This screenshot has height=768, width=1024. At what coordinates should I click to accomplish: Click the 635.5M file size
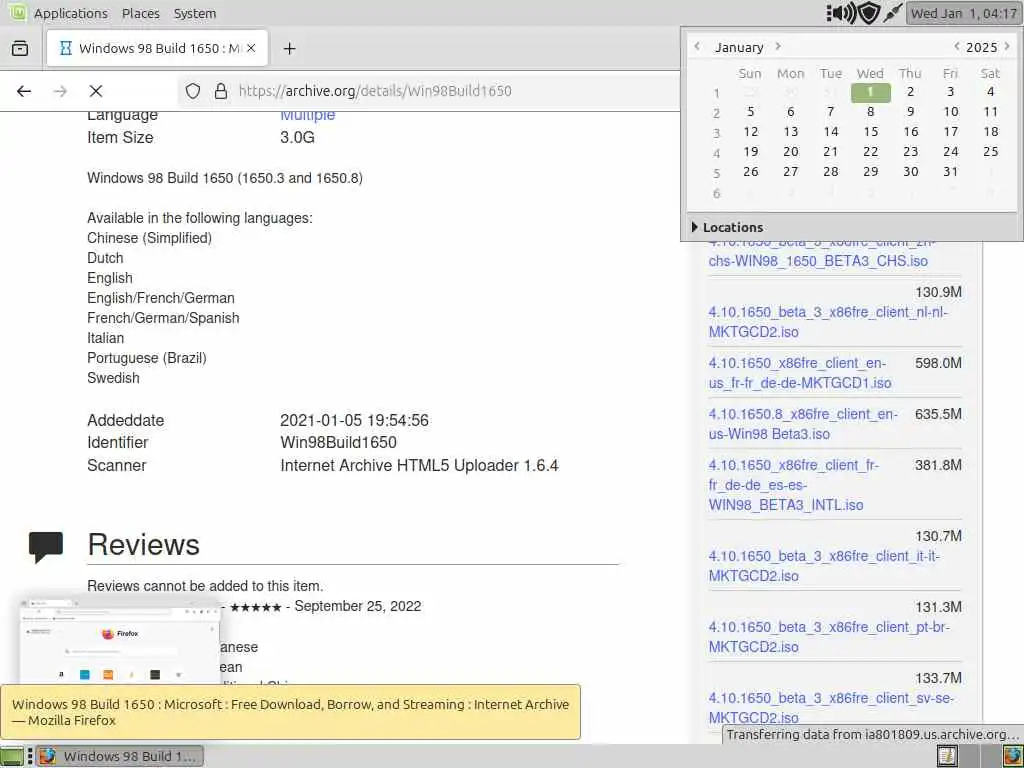(x=938, y=414)
